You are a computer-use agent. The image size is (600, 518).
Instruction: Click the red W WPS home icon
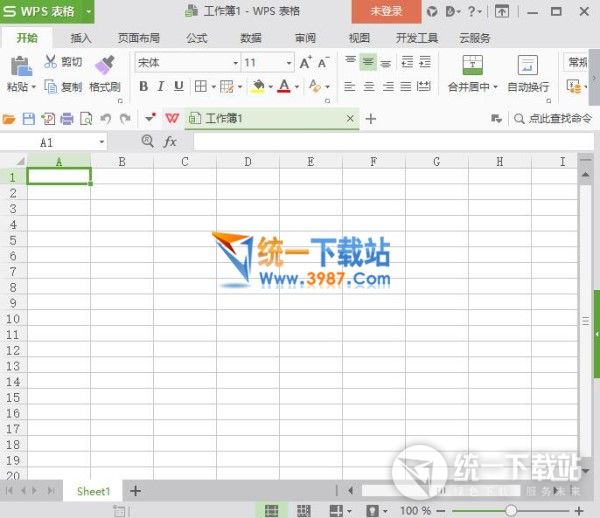pos(172,119)
